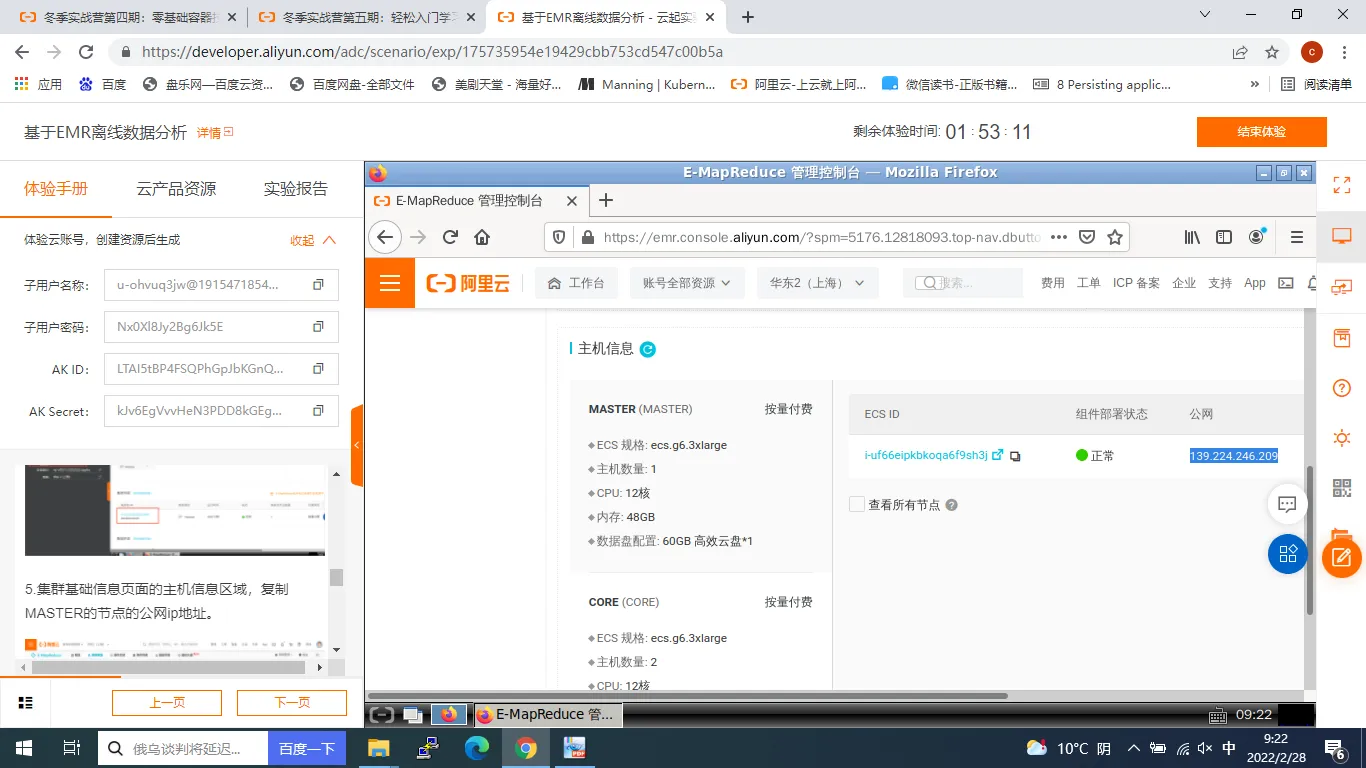
Task: Copy the sub-user password Nx0Xl8Jy2Bg6Jk5E
Action: point(318,327)
